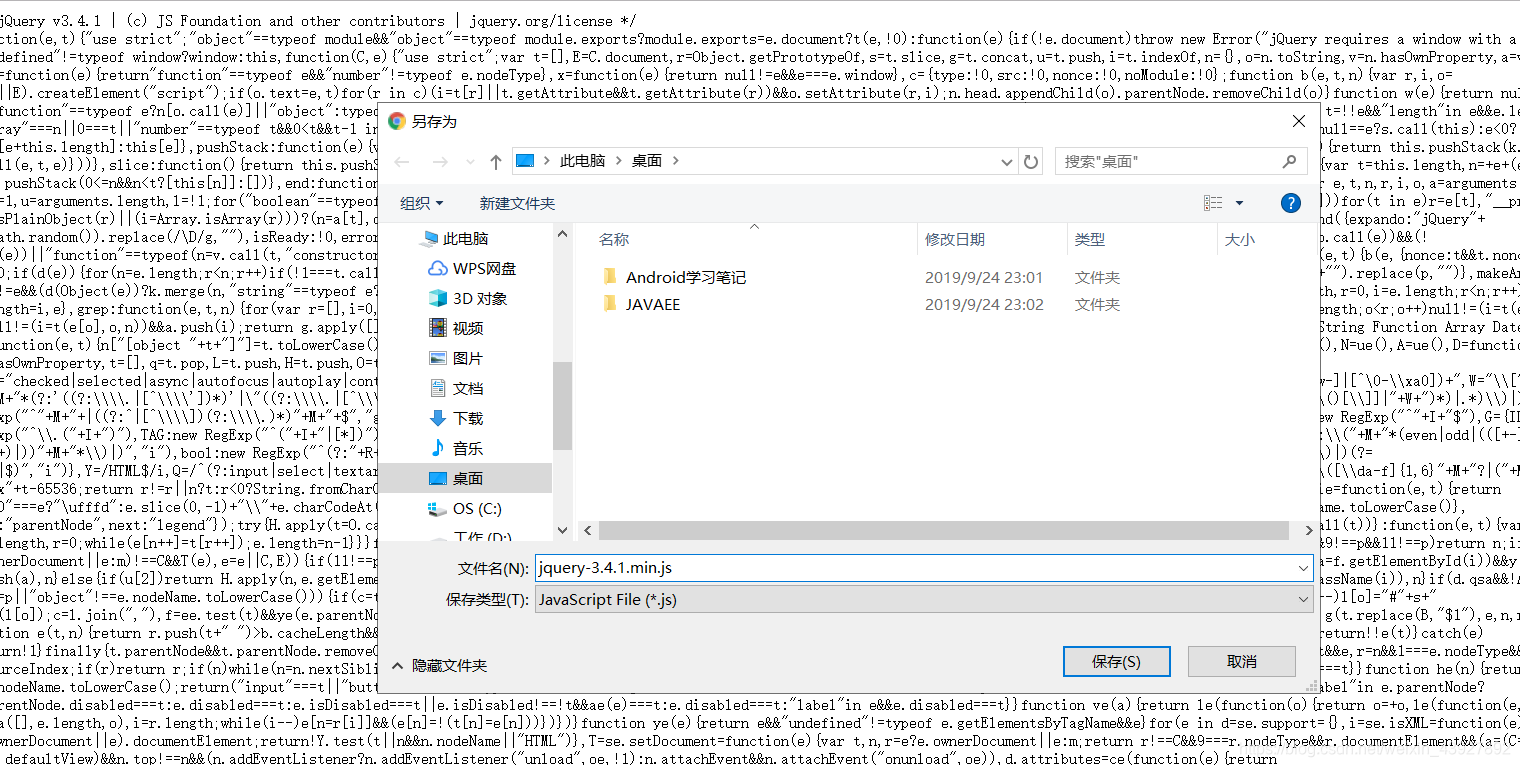Screen dimensions: 1520x767
Task: Click JAVAEE folder icon
Action: pyautogui.click(x=610, y=303)
